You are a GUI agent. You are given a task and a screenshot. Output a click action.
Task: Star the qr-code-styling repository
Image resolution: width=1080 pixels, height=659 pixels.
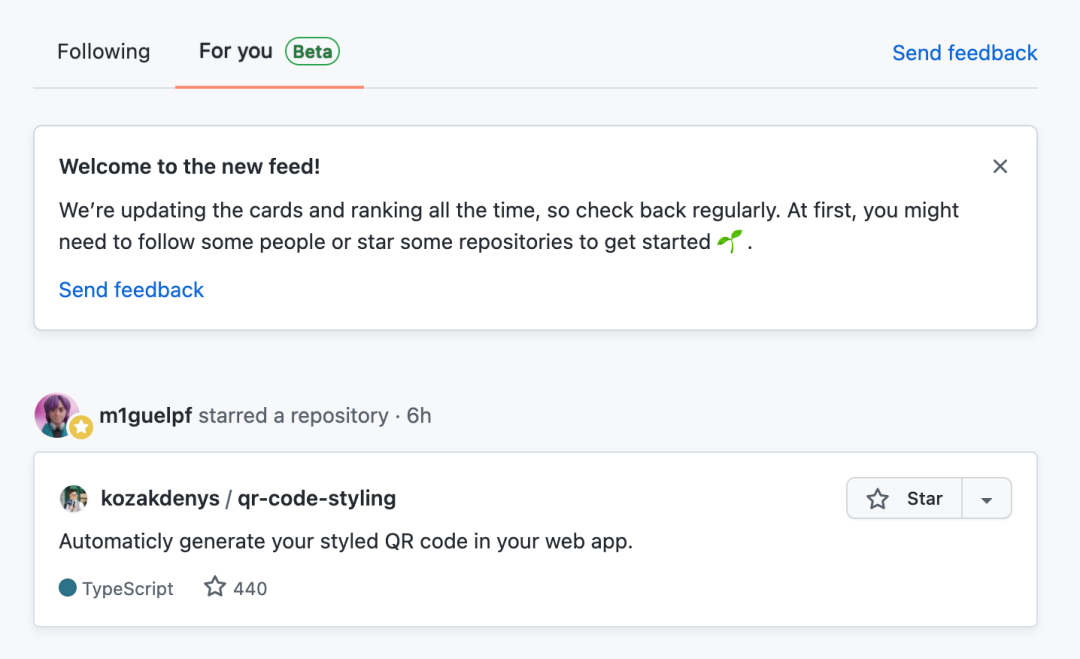click(905, 499)
